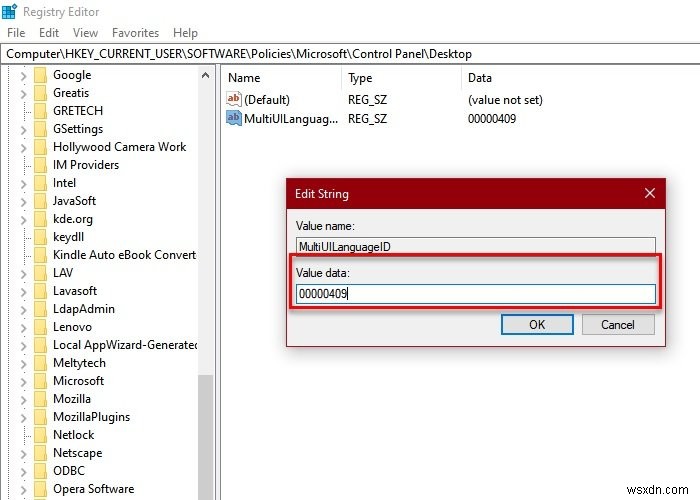Click the keydll folder icon
700x500 pixels.
[x=40, y=237]
